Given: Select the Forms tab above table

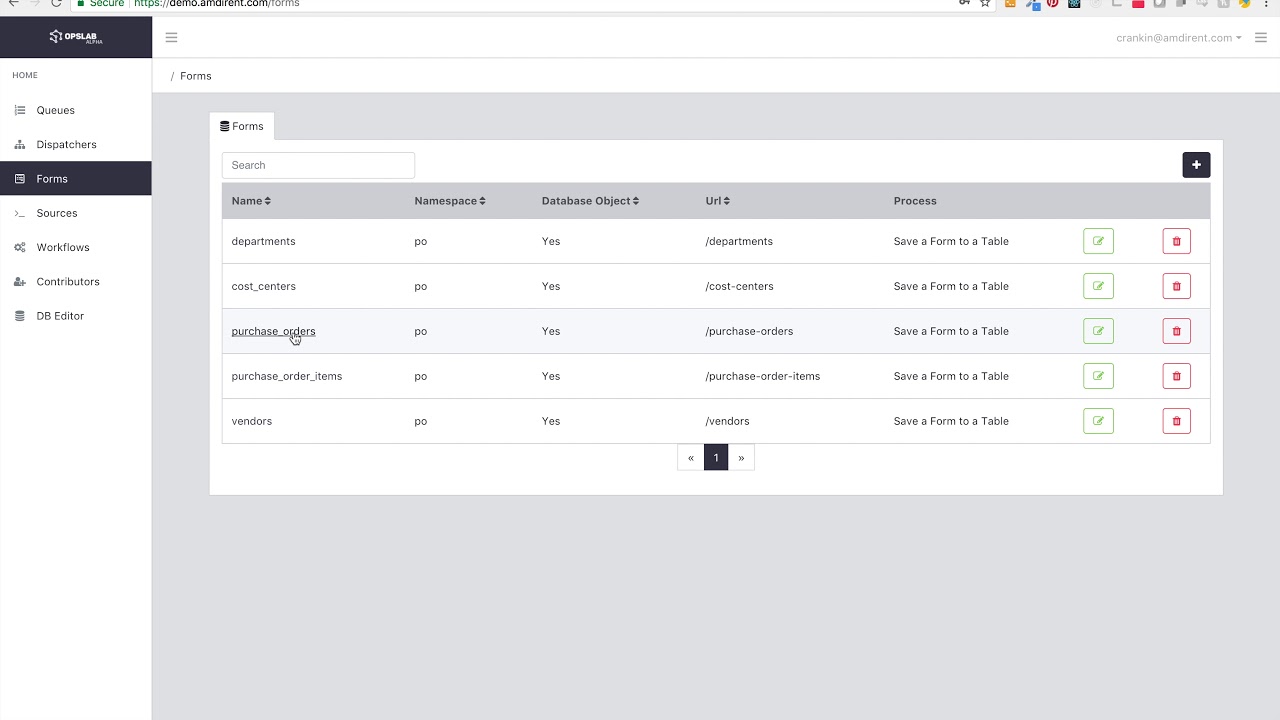Looking at the screenshot, I should click(x=242, y=126).
